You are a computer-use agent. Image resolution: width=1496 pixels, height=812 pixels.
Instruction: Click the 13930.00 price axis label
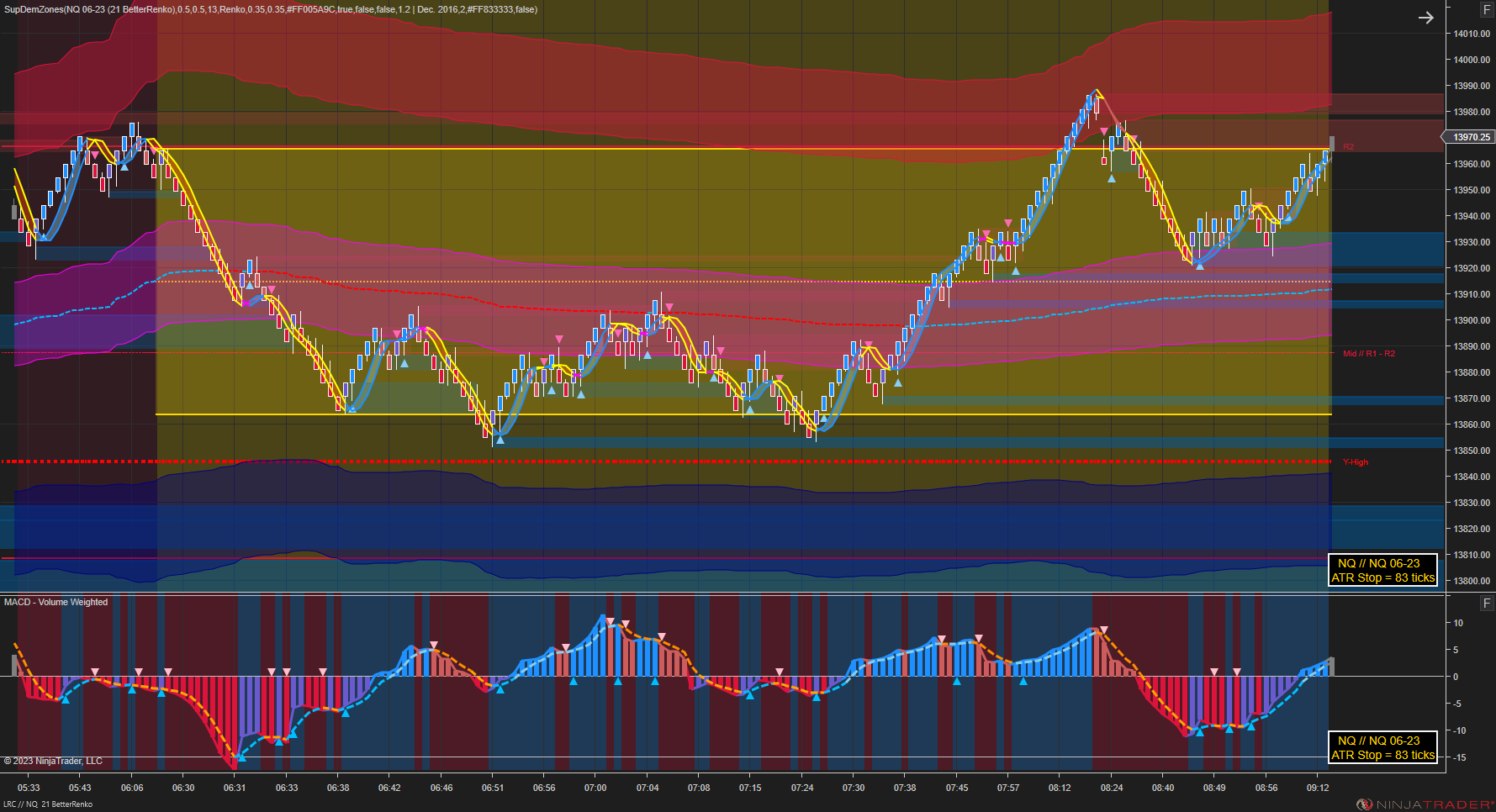[1472, 242]
